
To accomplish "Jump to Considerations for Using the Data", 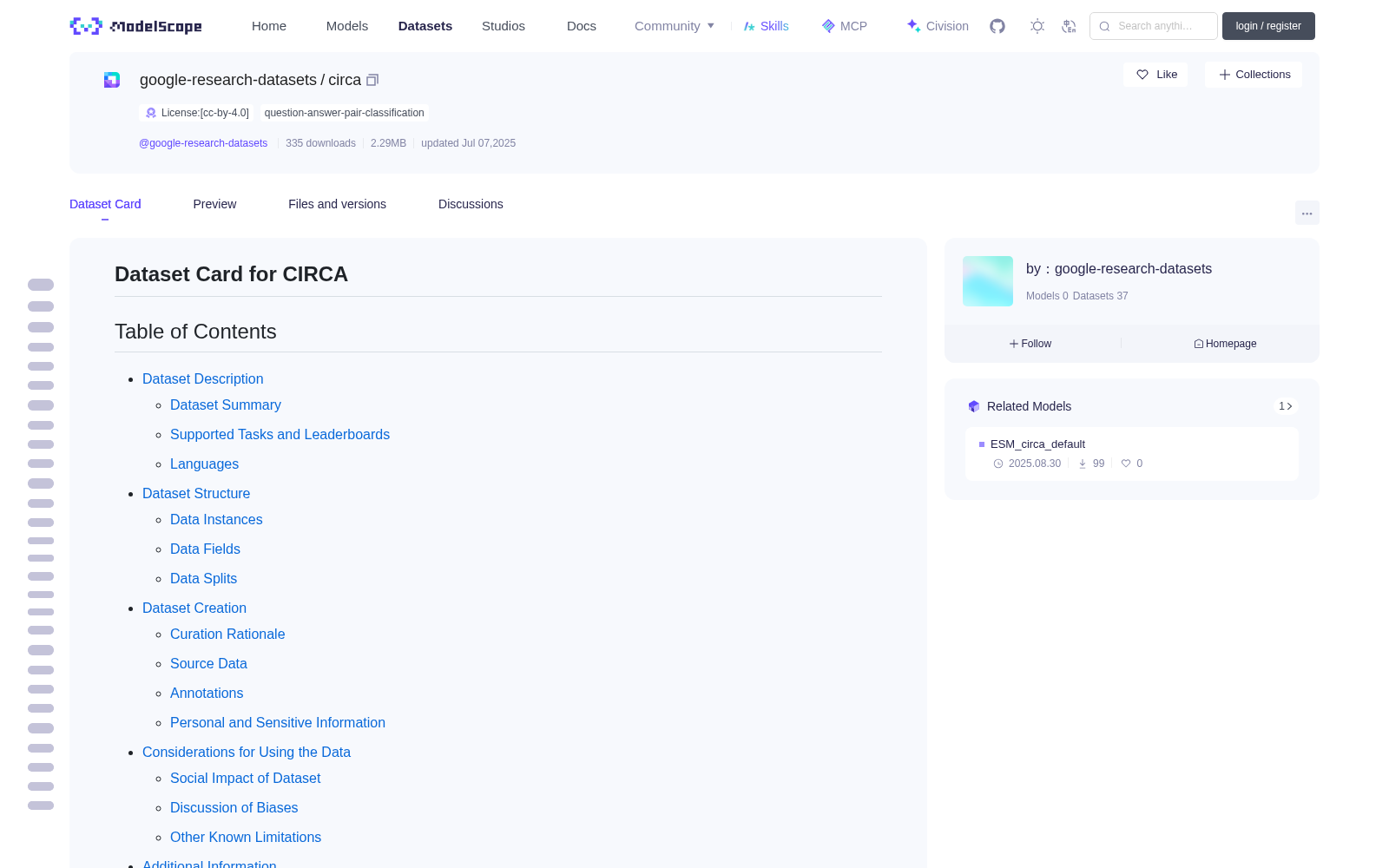I will 247,752.
